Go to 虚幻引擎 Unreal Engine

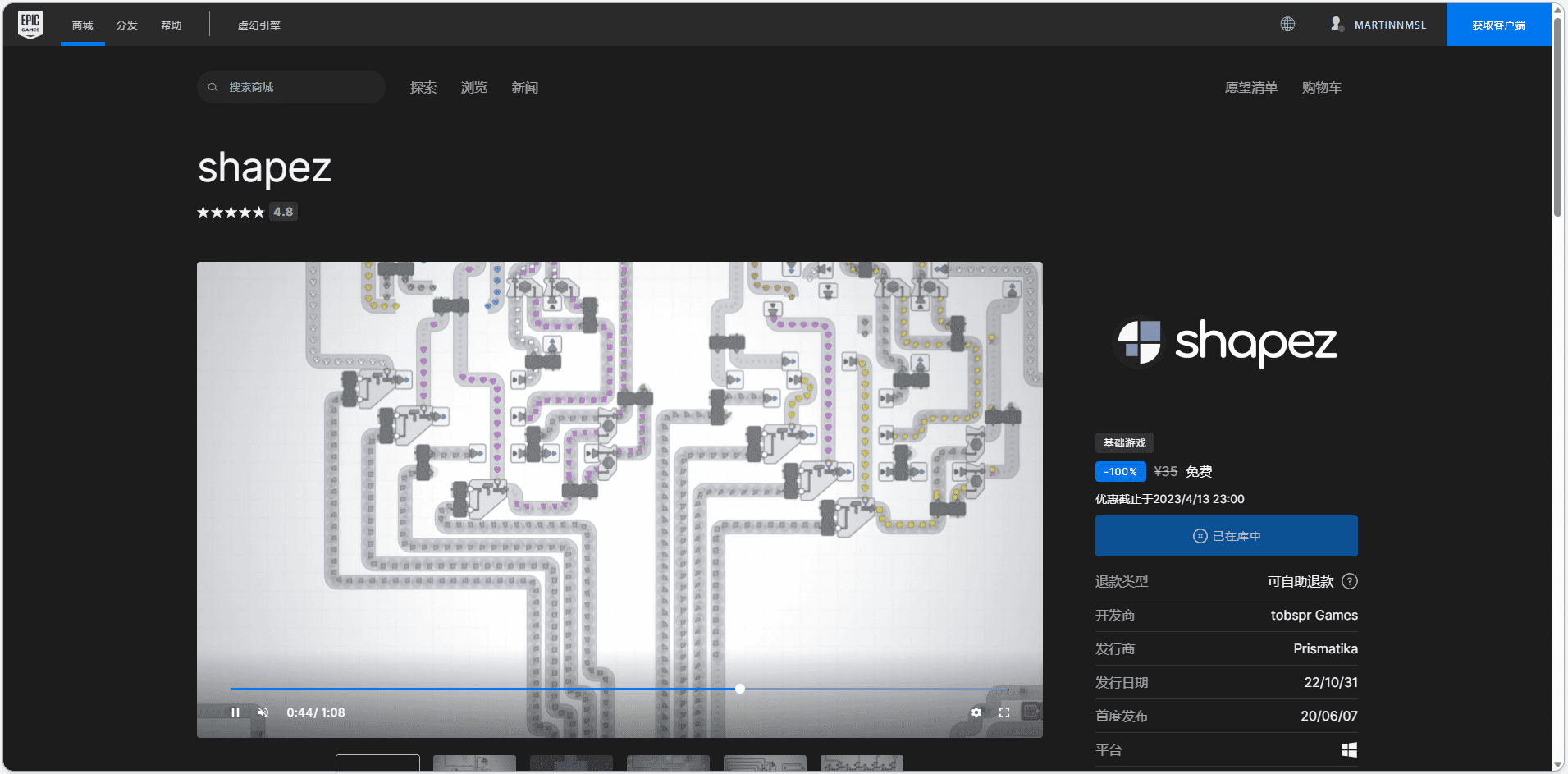pos(259,25)
